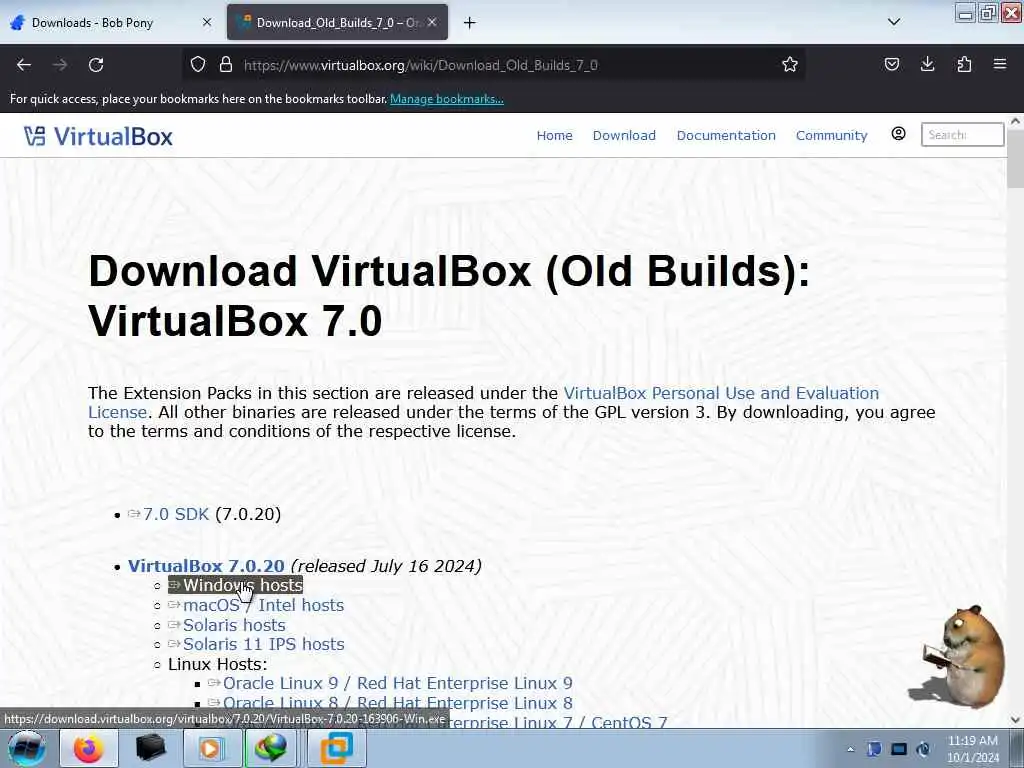This screenshot has height=768, width=1024.
Task: Open the VirtualBox 7.0.20 heading link
Action: [206, 566]
